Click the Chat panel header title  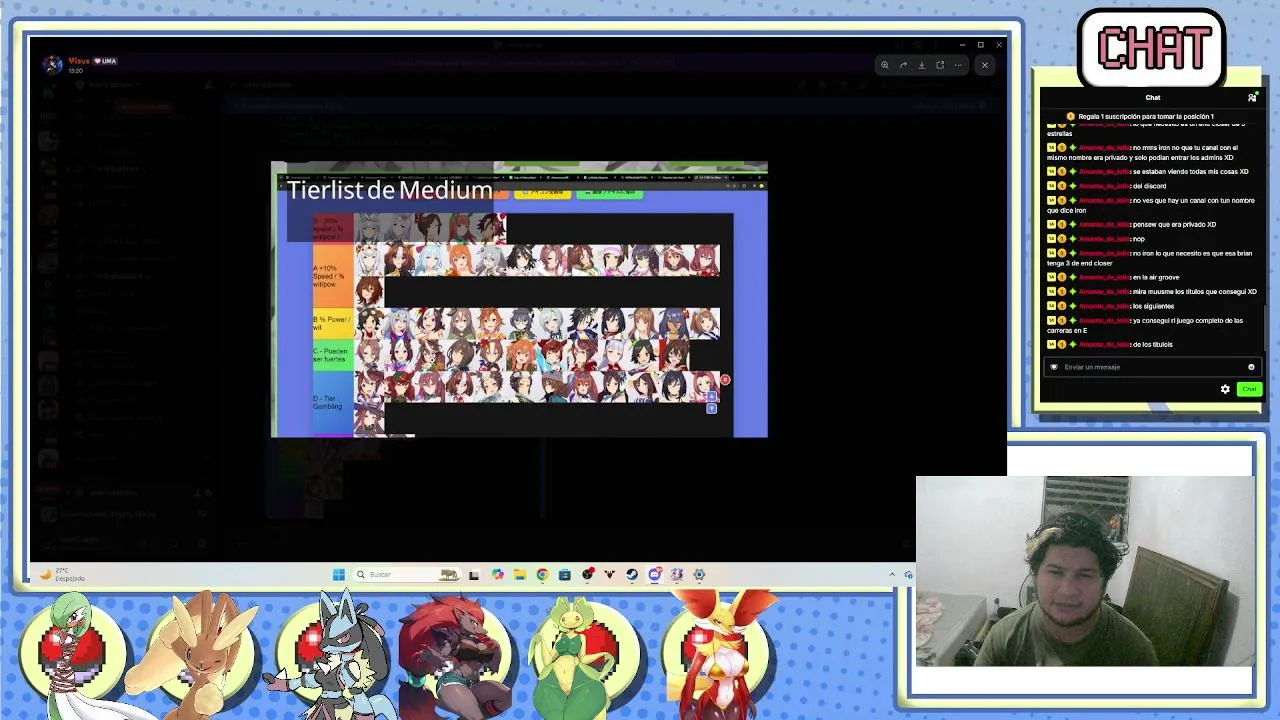click(1152, 97)
